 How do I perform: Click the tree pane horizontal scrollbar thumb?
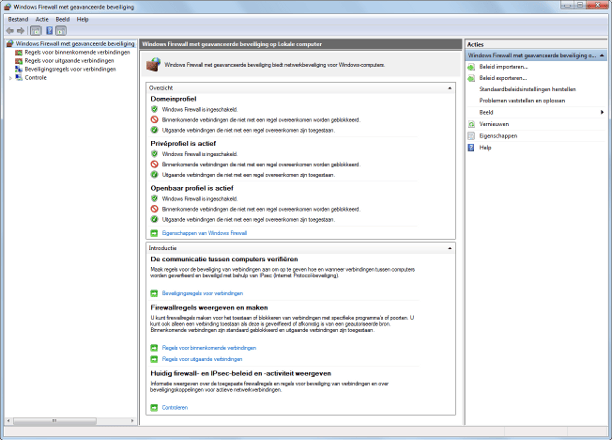pyautogui.click(x=55, y=421)
